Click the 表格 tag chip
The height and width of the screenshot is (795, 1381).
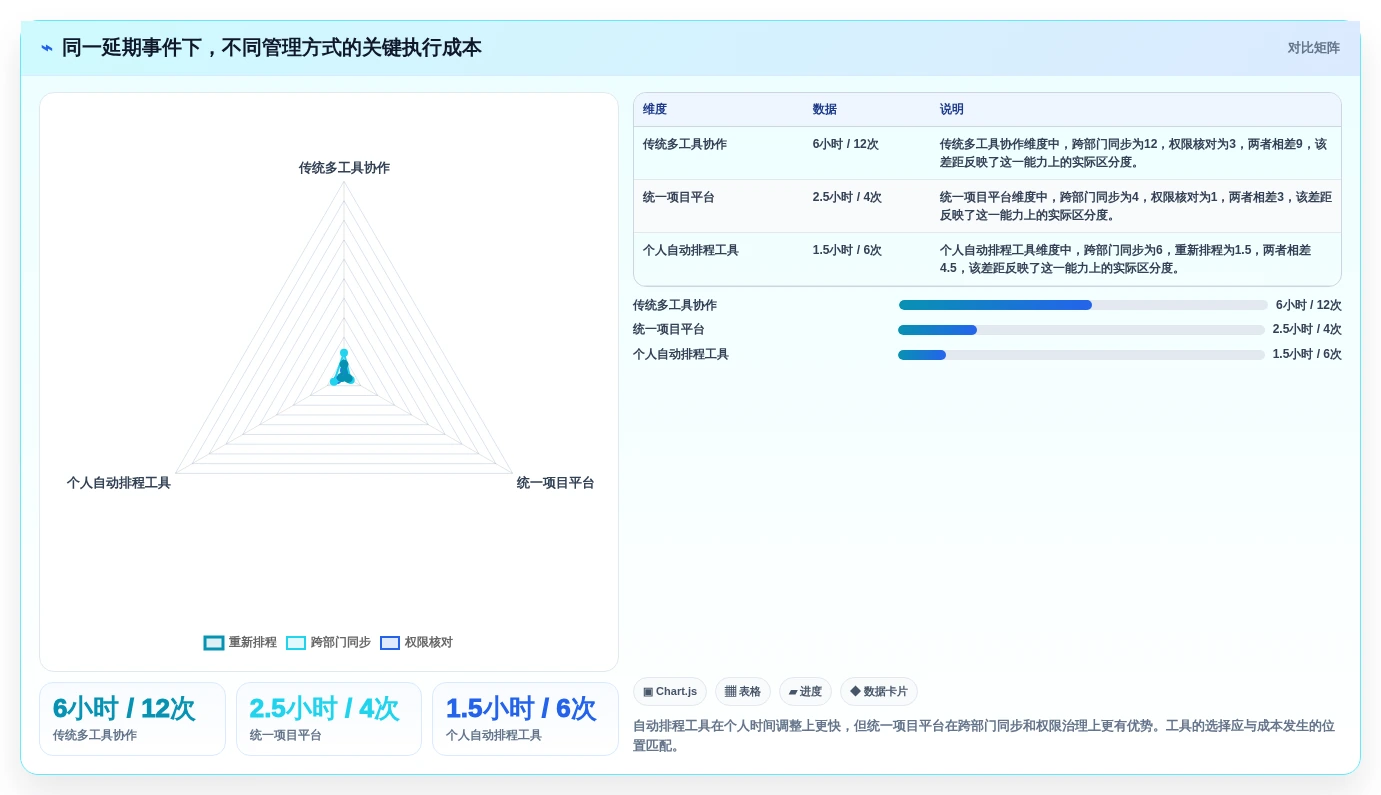(x=743, y=692)
